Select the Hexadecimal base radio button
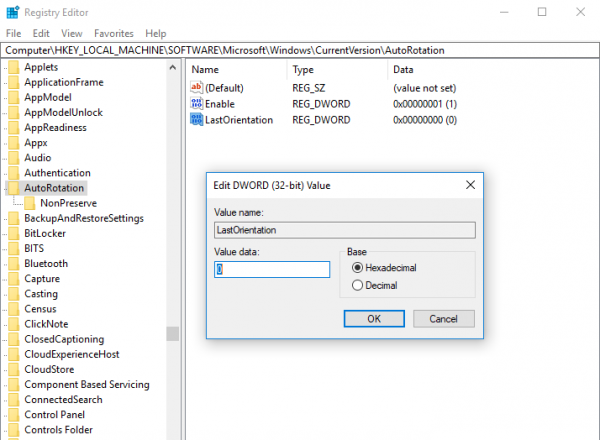This screenshot has height=440, width=600. pyautogui.click(x=357, y=267)
